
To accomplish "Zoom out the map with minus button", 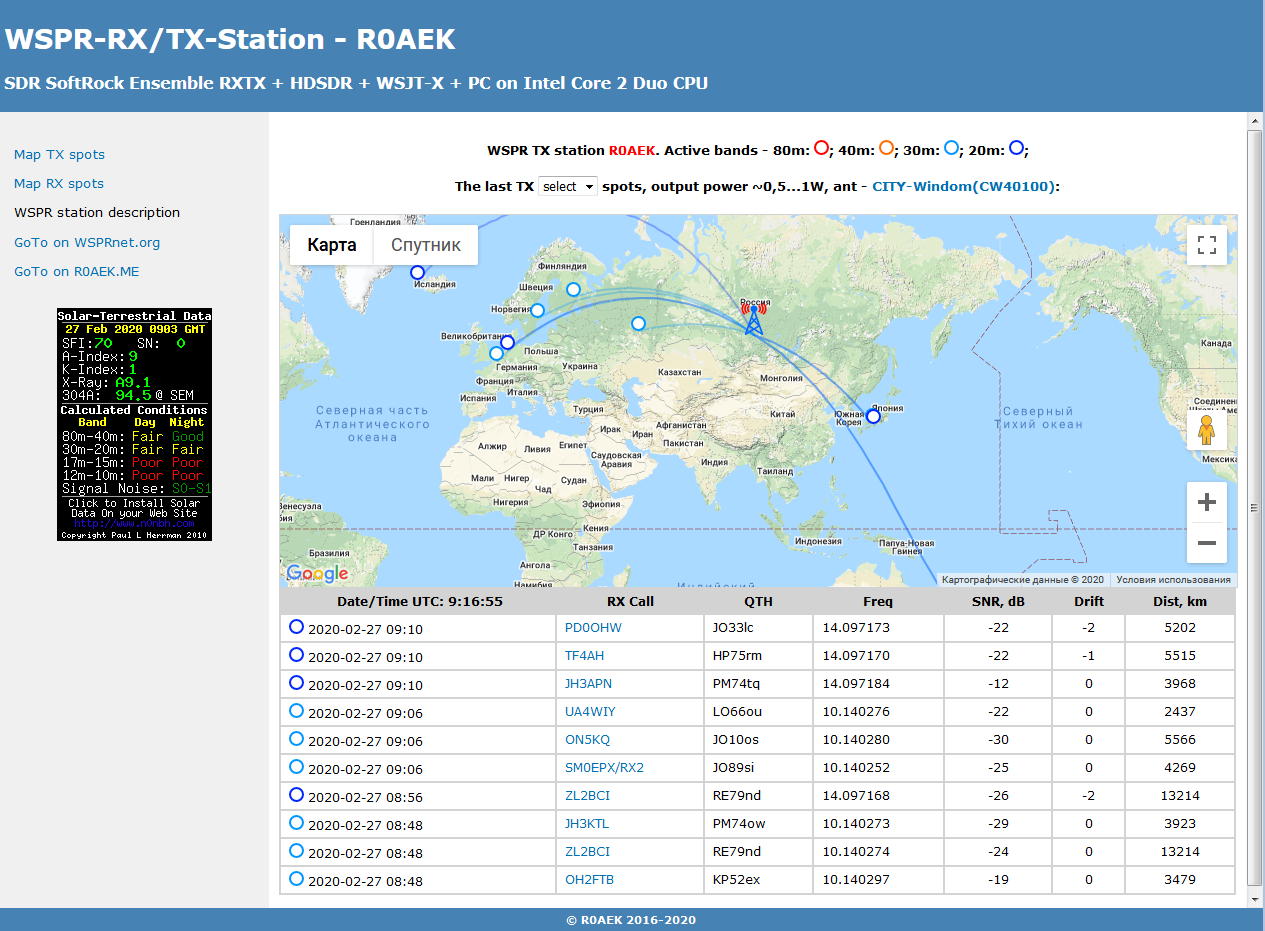I will pos(1207,543).
